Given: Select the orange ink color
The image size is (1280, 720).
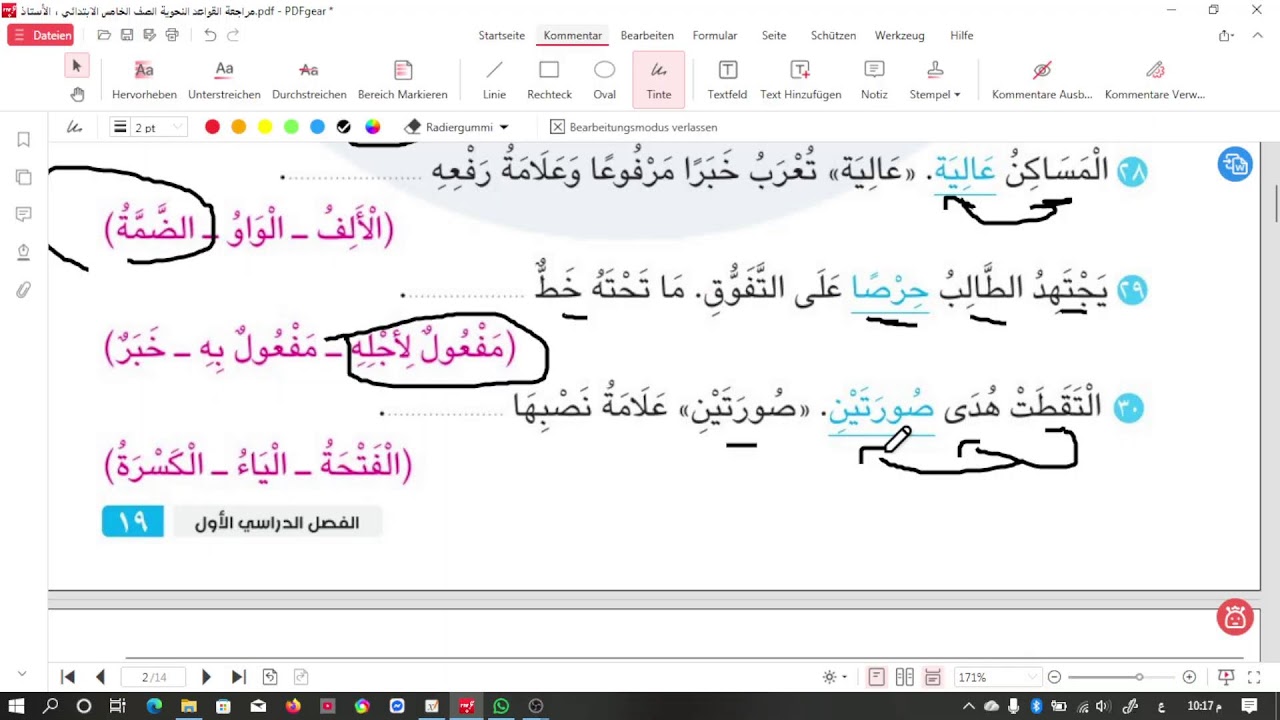Looking at the screenshot, I should click(238, 127).
